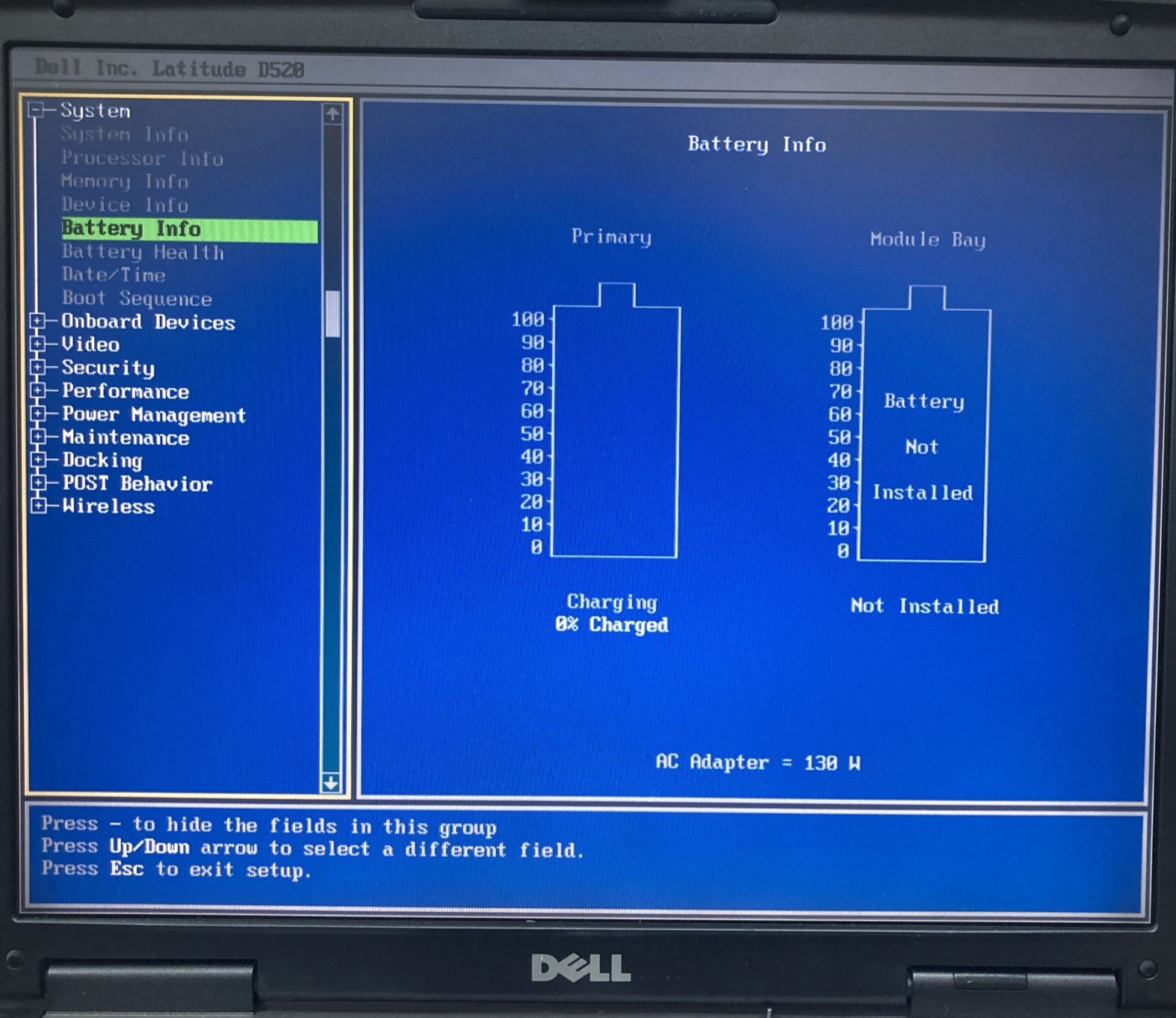This screenshot has height=1018, width=1176.
Task: Click the Power Management label
Action: pos(154,415)
